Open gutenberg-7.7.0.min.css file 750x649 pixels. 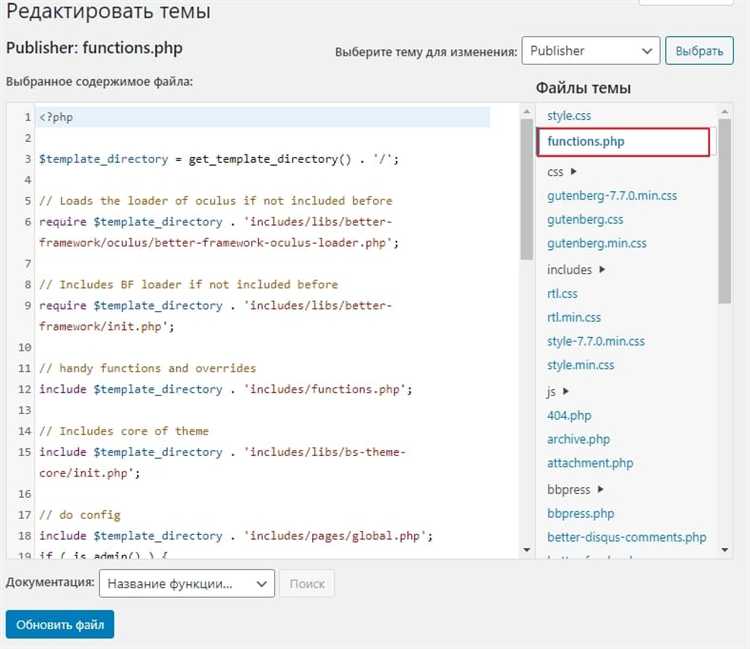tap(612, 196)
